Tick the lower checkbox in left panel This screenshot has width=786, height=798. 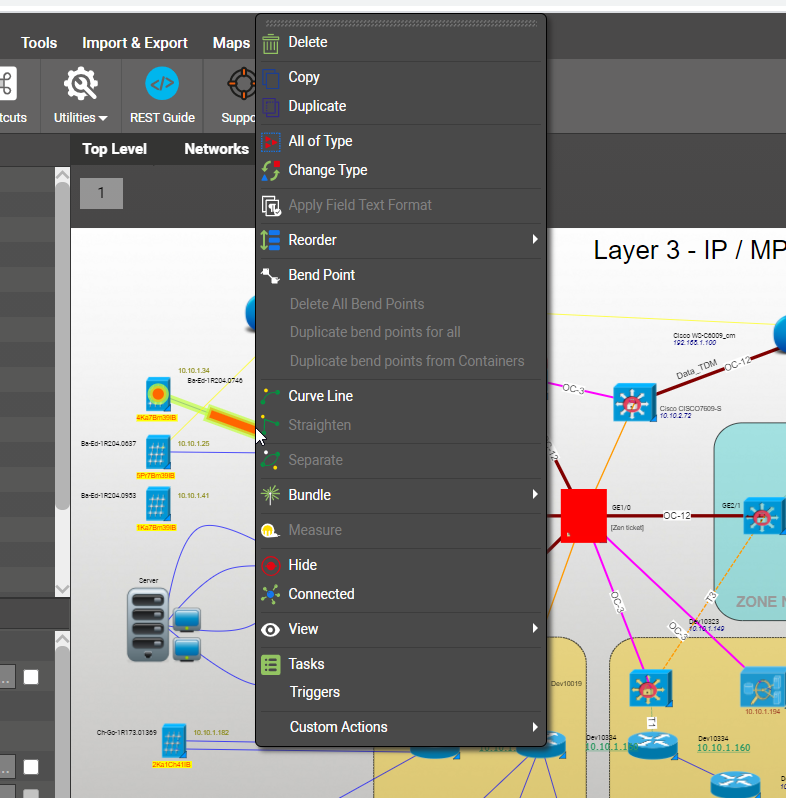31,767
